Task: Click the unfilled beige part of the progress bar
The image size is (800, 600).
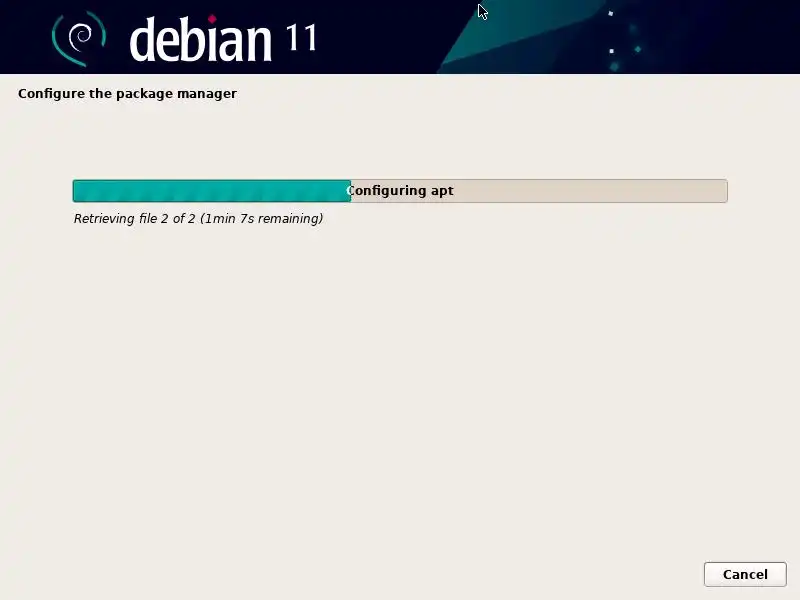Action: tap(539, 191)
